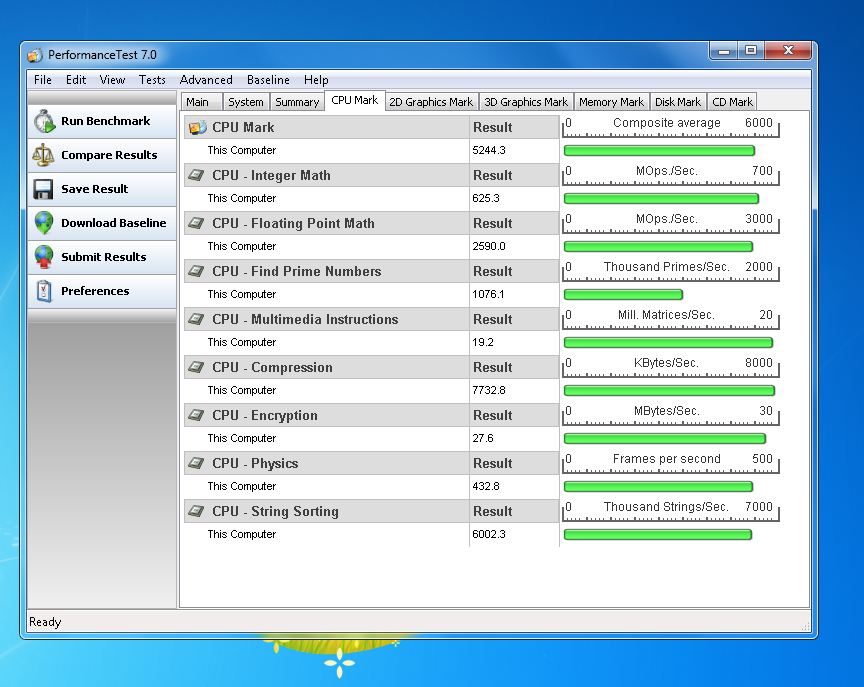Click the chip icon beside CPU - Multimedia Instructions

pyautogui.click(x=196, y=319)
